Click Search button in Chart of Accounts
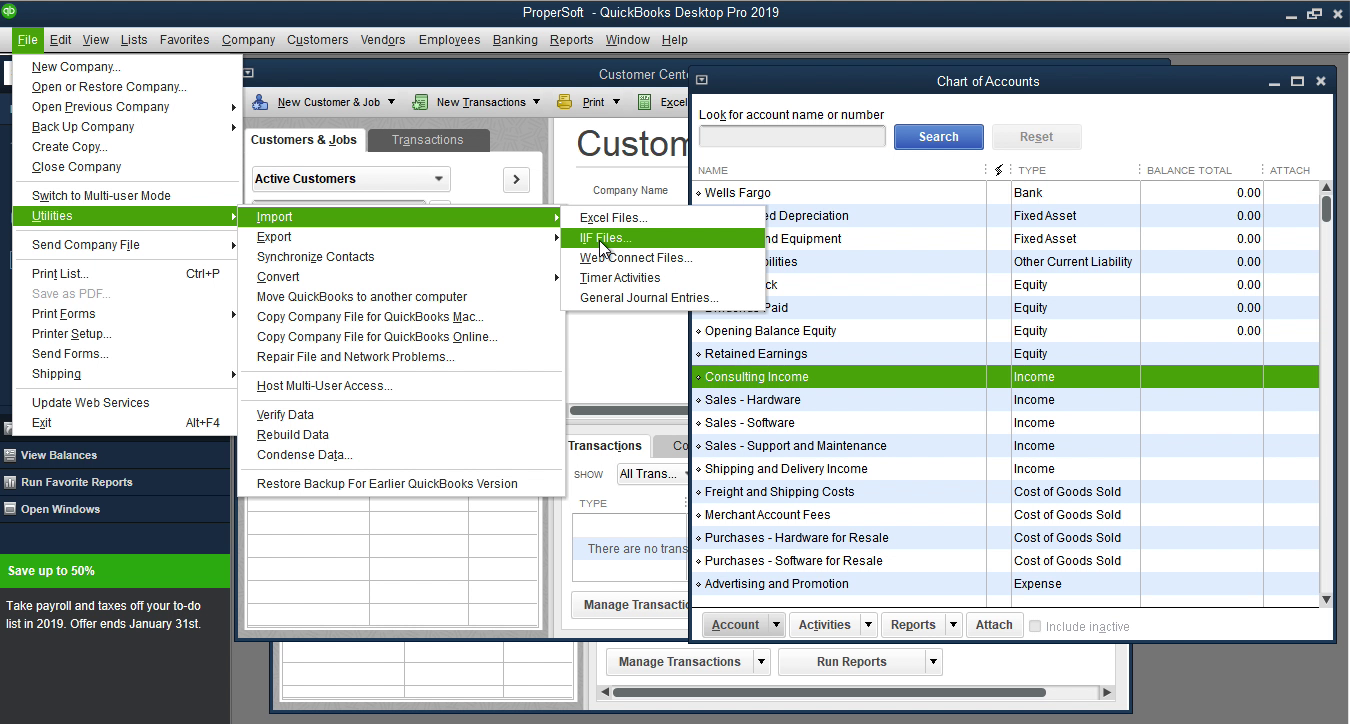1350x724 pixels. [x=938, y=137]
